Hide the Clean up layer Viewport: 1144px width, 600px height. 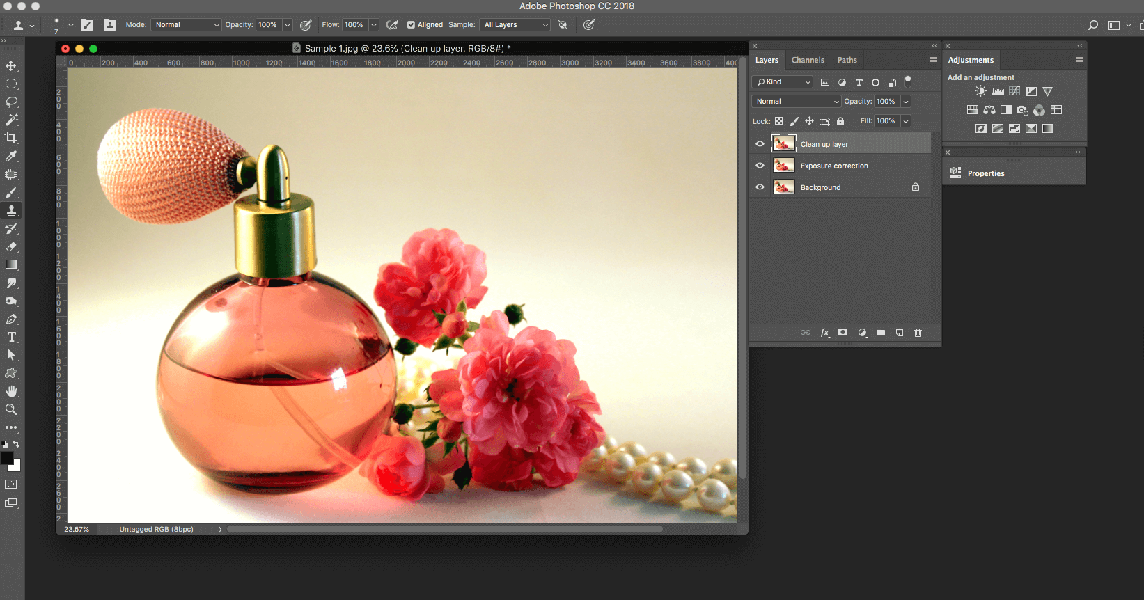[x=760, y=144]
